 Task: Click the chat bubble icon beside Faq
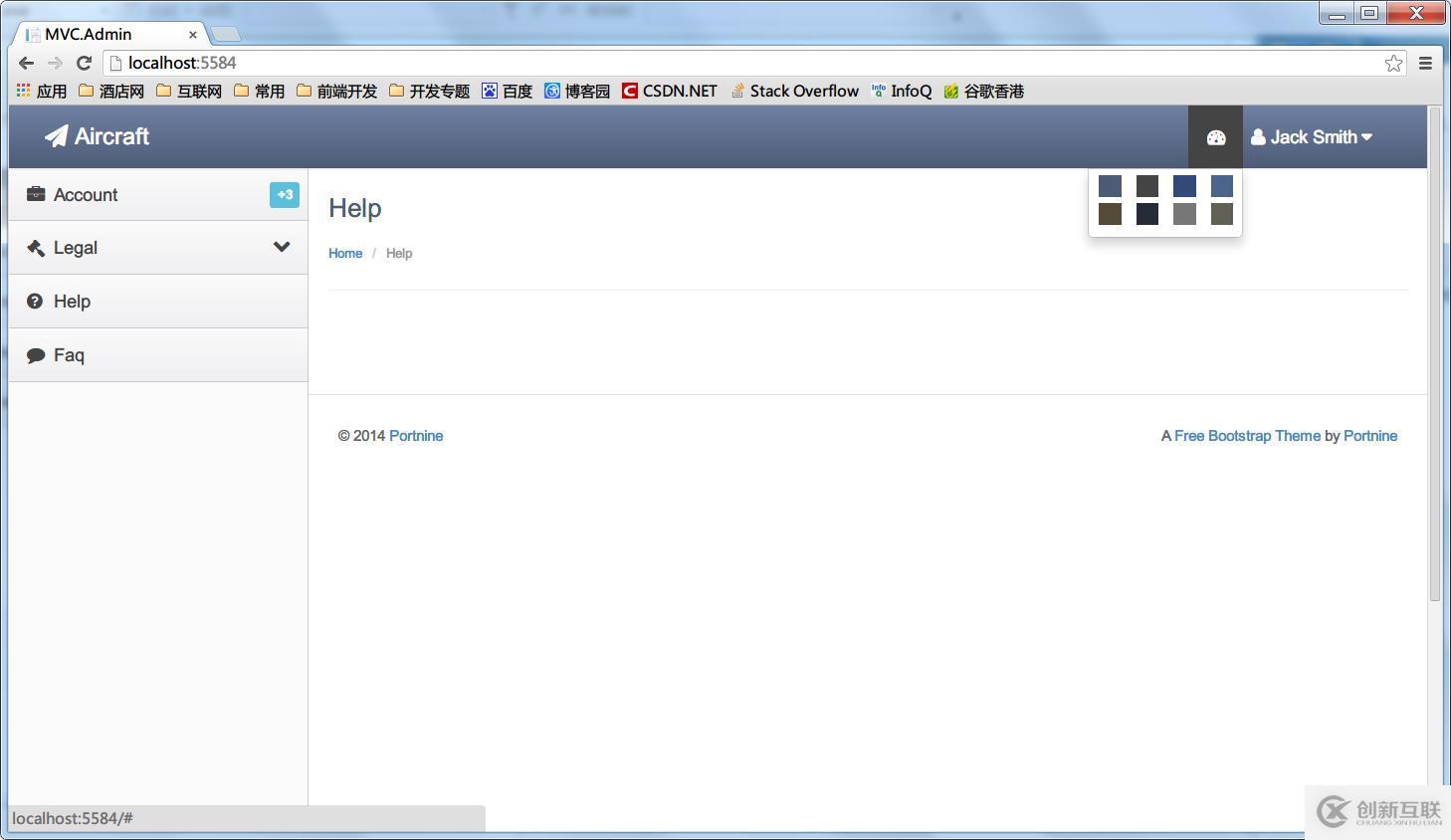tap(35, 354)
